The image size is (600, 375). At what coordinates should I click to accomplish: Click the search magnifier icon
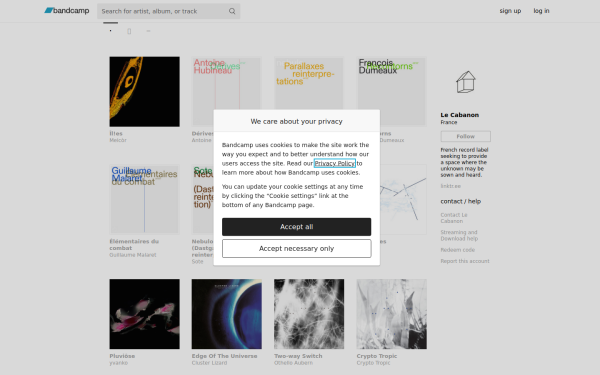coord(232,11)
